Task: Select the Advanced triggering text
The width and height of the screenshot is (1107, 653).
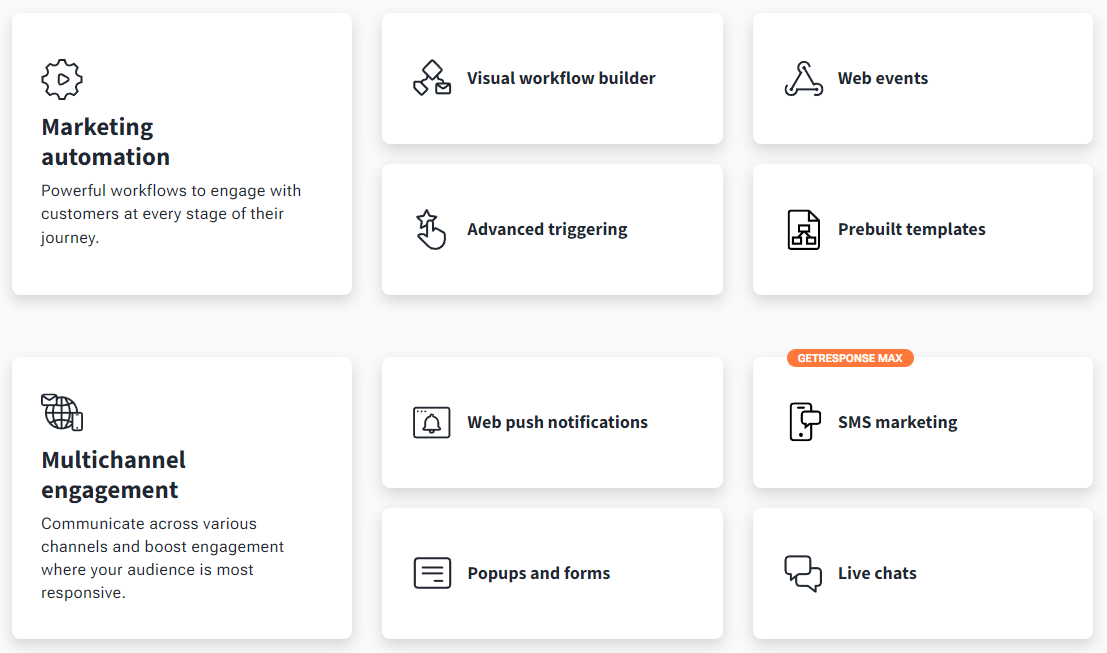Action: (547, 229)
